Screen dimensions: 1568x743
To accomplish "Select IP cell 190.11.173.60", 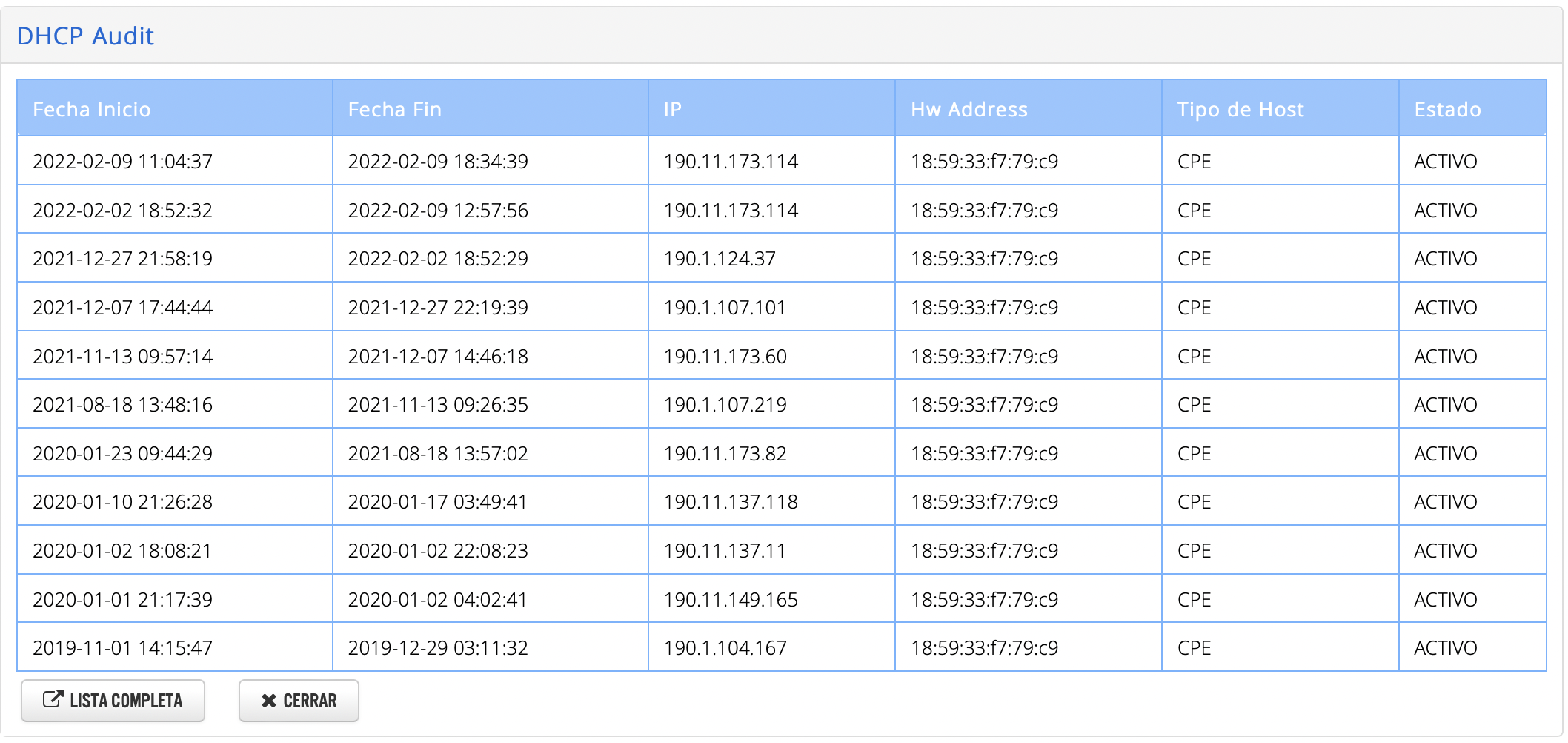I will (725, 357).
